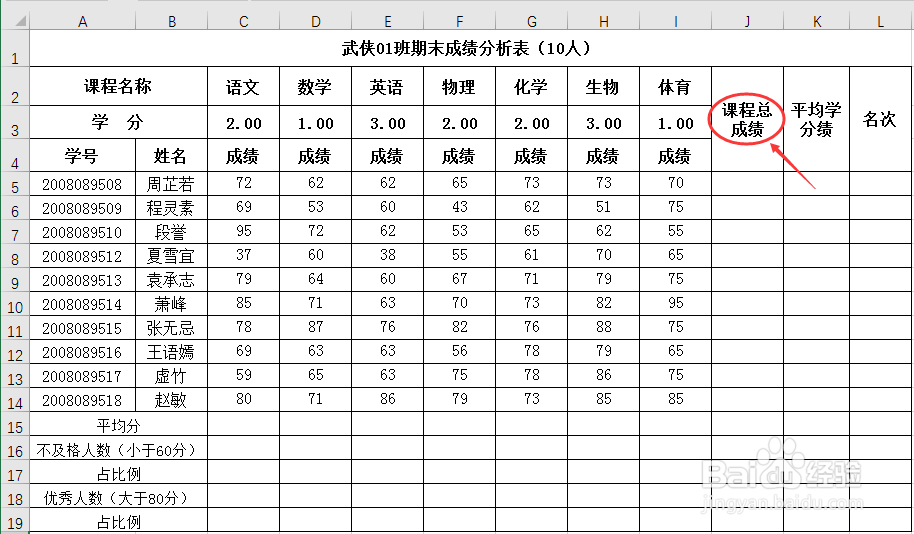Select row 15 header
The image size is (914, 534).
(x=15, y=424)
